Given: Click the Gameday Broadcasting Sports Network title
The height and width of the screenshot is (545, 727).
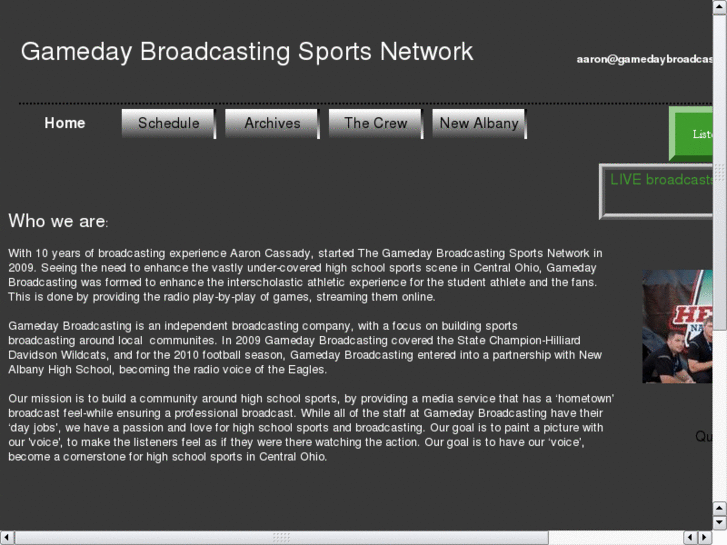Looking at the screenshot, I should [x=247, y=51].
